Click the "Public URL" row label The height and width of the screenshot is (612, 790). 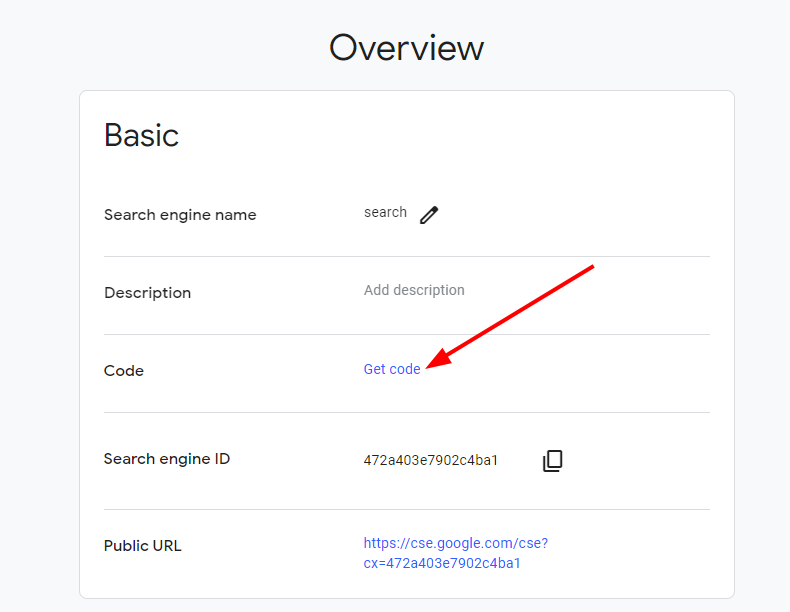143,546
